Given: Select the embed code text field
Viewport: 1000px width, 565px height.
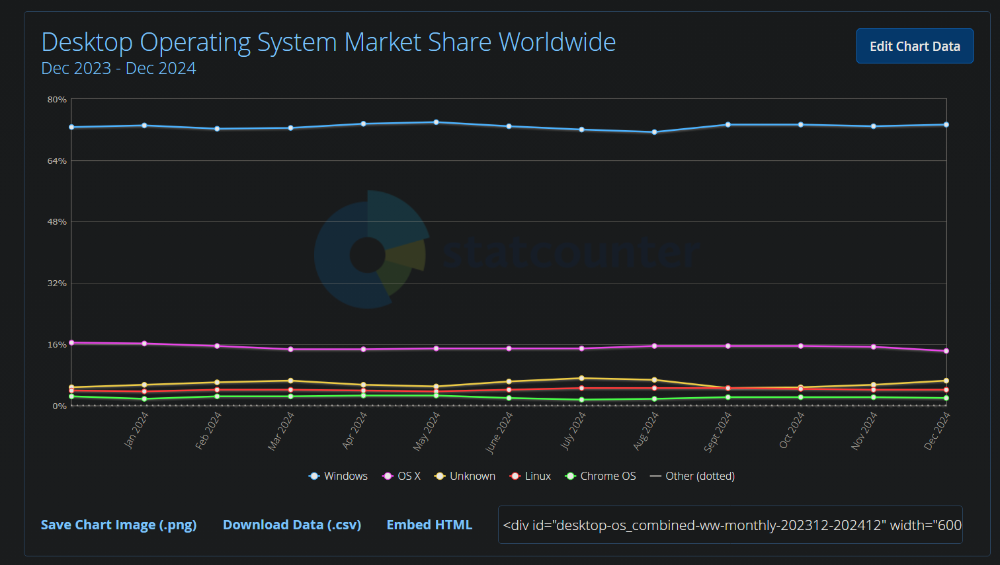Looking at the screenshot, I should tap(730, 525).
